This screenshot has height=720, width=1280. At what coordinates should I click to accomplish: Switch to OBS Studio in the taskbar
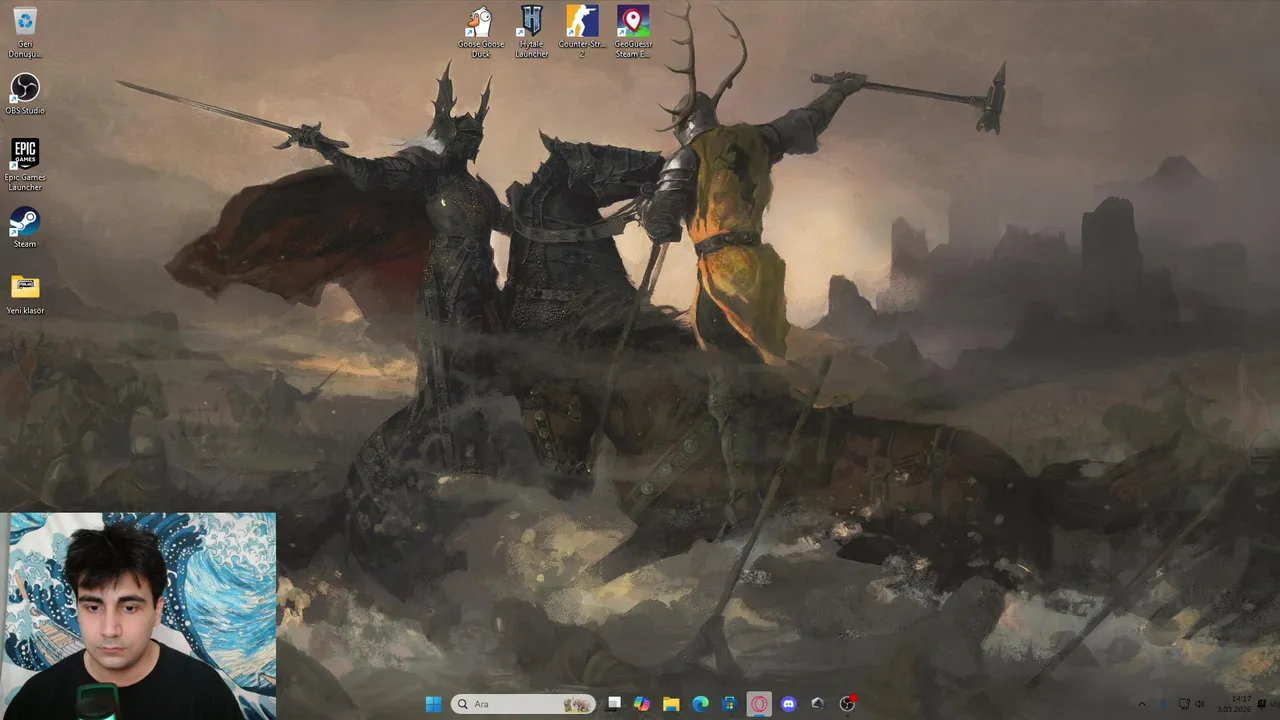coord(847,704)
